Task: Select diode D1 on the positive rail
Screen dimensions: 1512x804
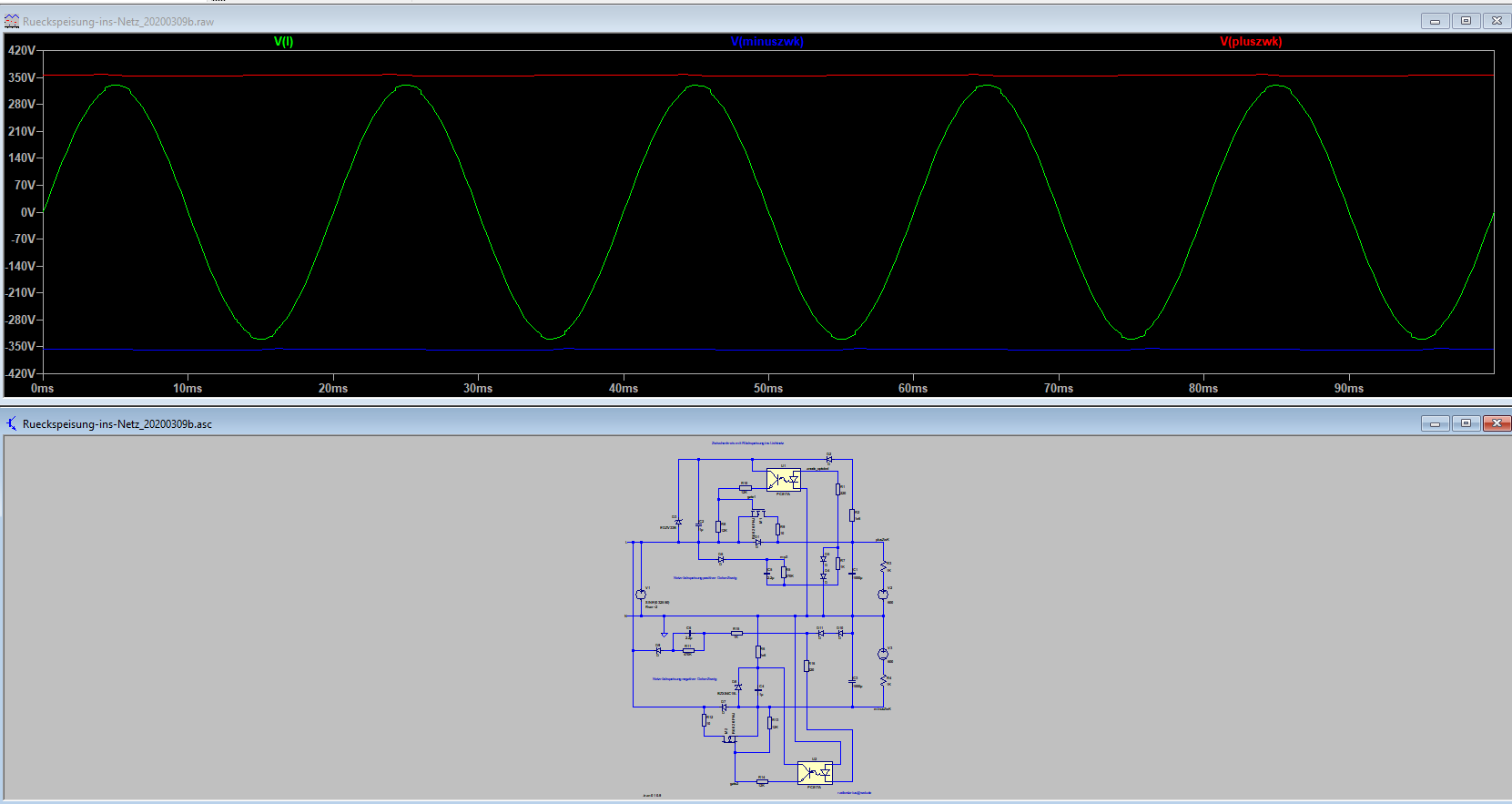Action: pyautogui.click(x=758, y=543)
